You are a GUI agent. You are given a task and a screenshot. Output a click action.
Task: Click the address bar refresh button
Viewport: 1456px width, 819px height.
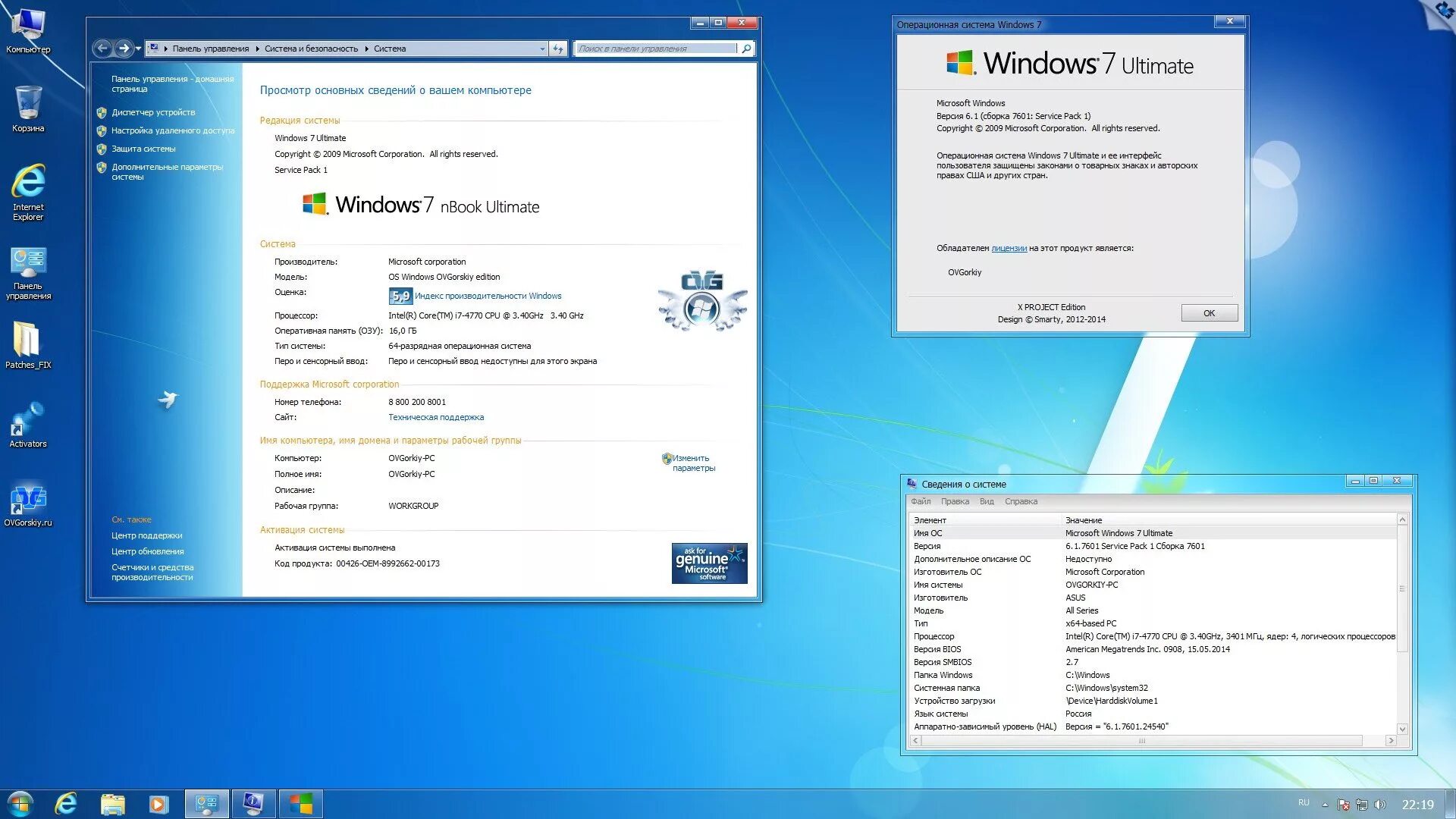point(558,49)
